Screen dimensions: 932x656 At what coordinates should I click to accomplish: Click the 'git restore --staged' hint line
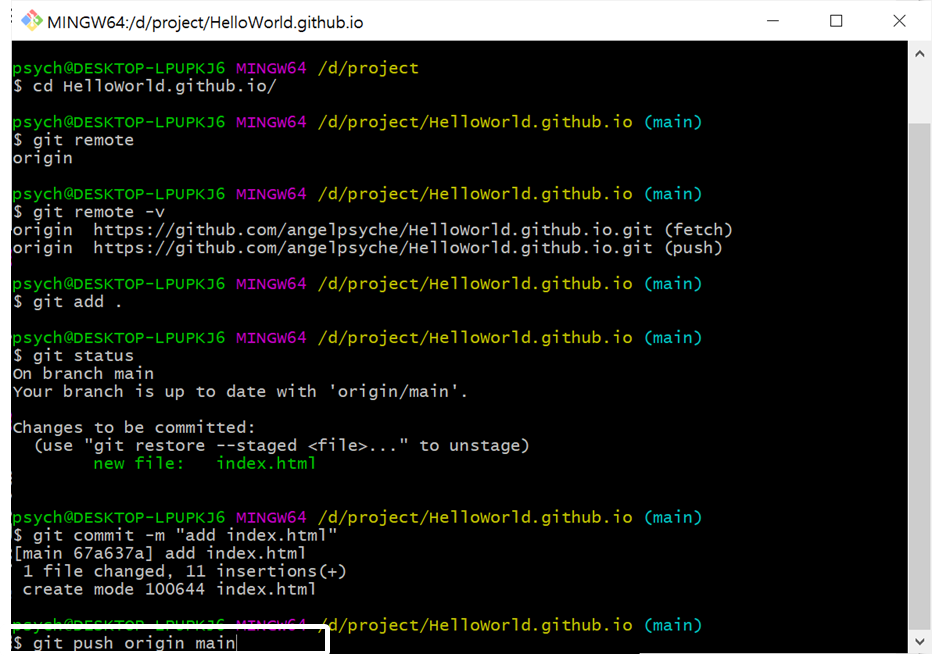[282, 446]
